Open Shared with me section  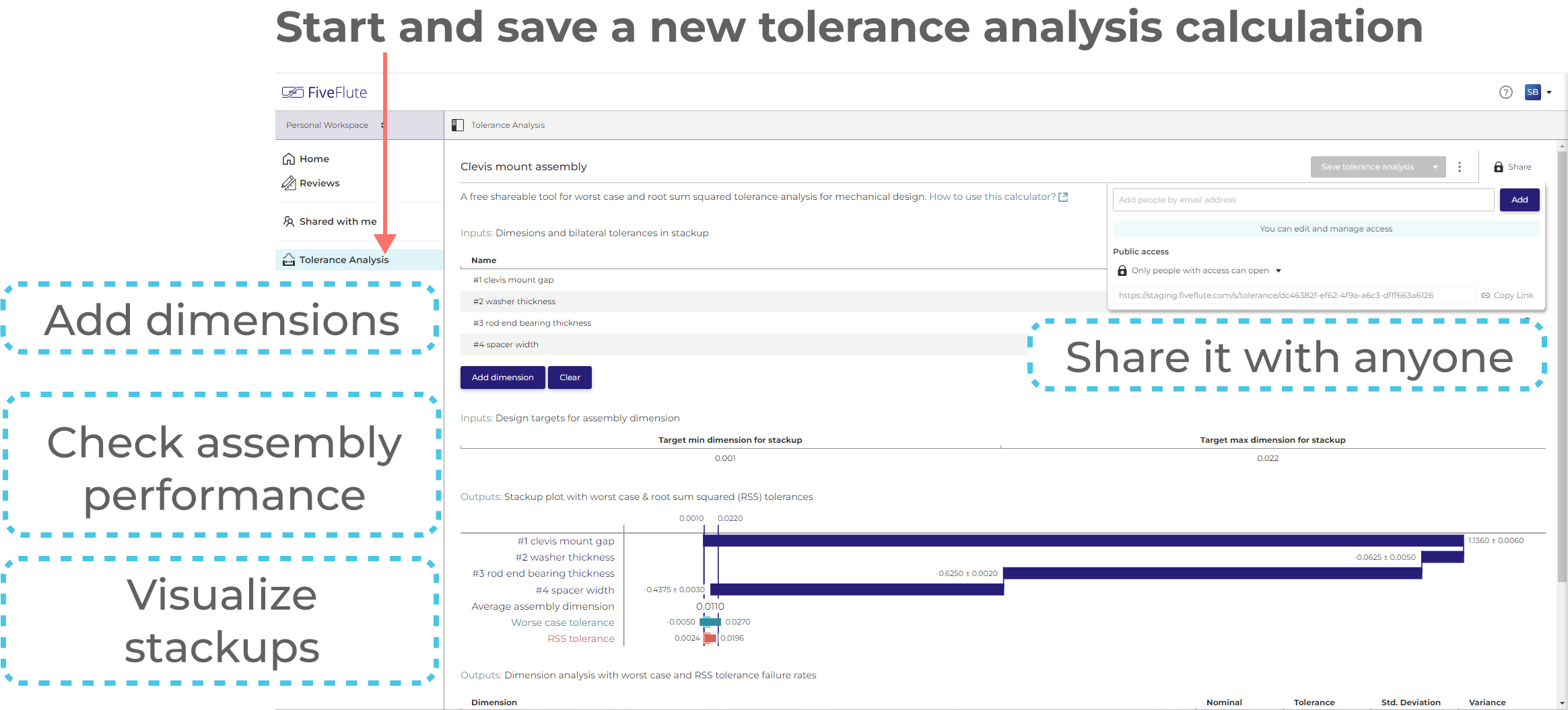click(x=360, y=221)
